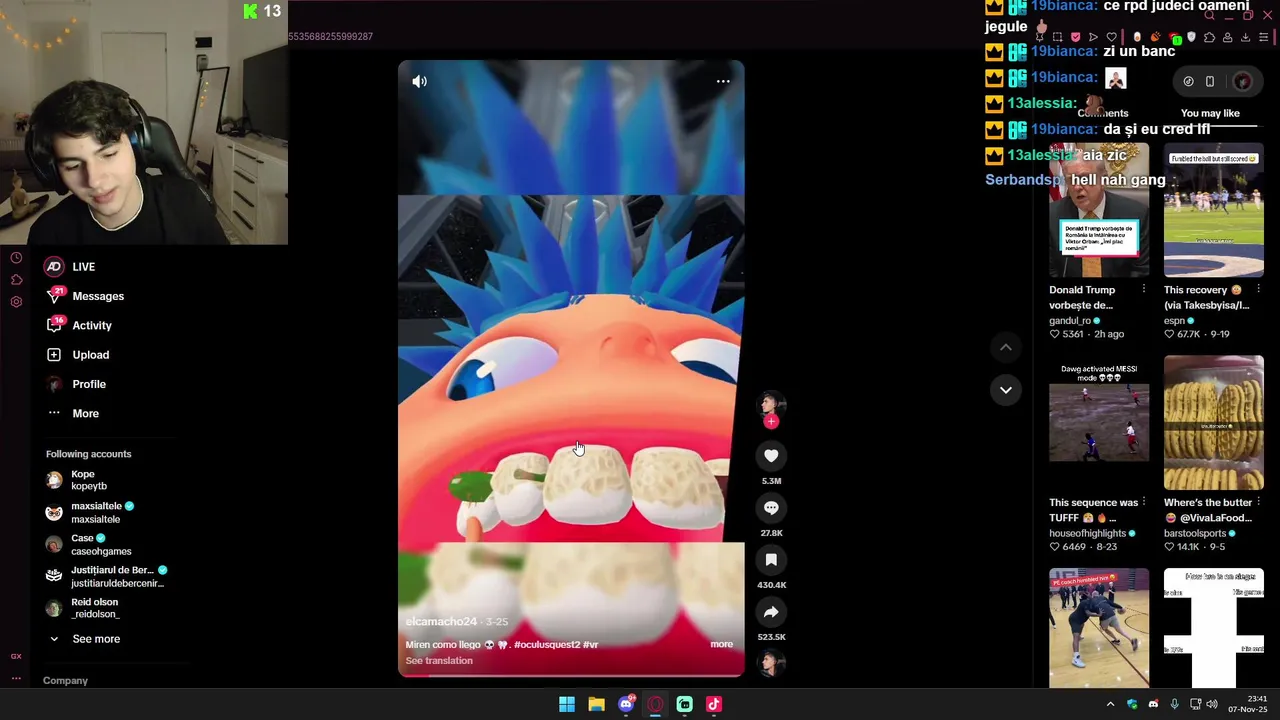
Task: Open the browser extensions puzzle icon
Action: [x=1209, y=37]
